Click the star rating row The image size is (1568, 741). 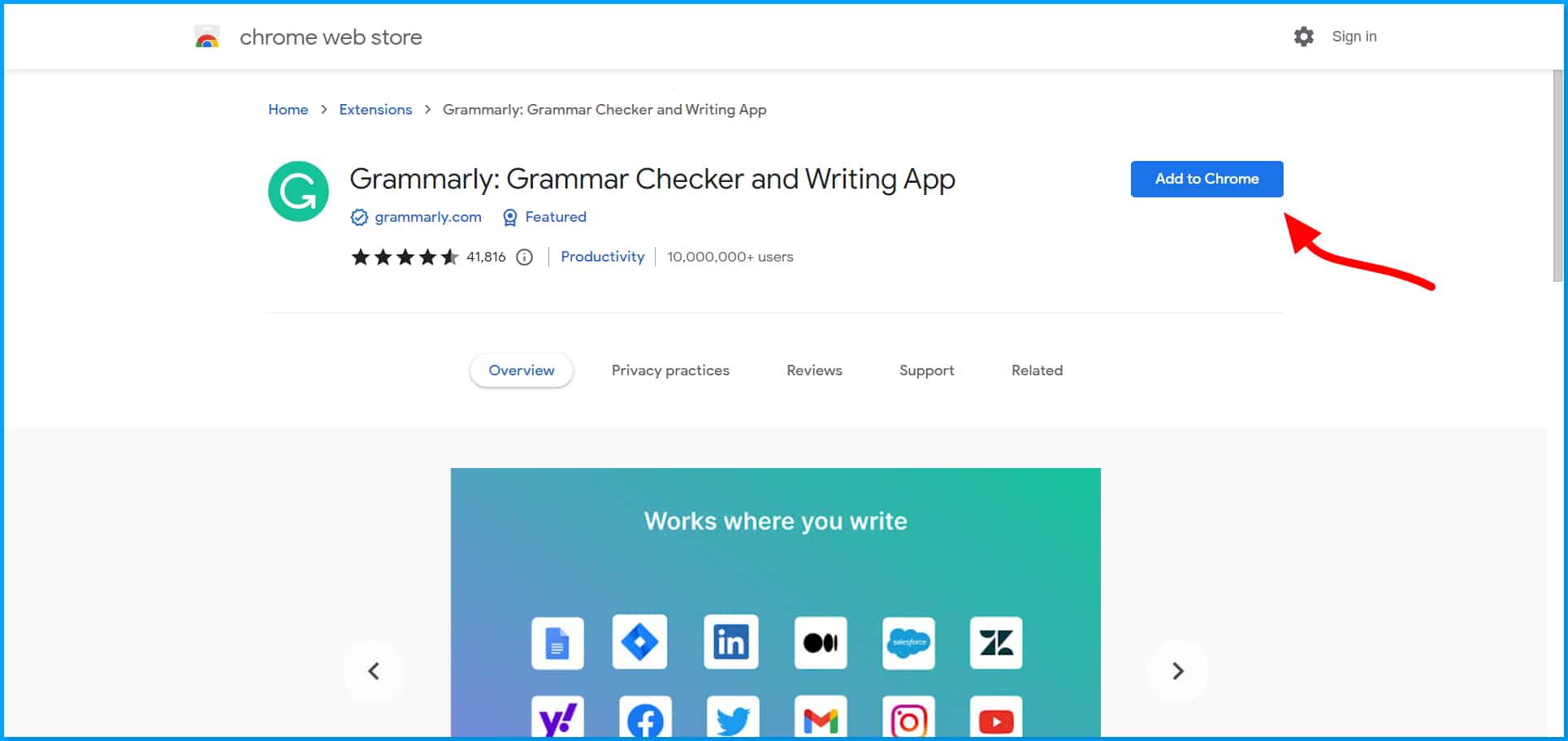405,258
